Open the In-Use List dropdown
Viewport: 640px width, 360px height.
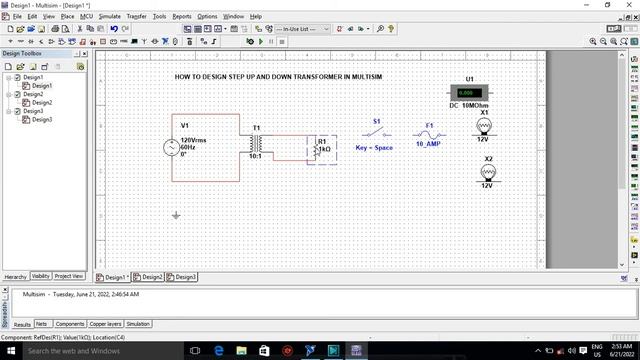(x=302, y=29)
